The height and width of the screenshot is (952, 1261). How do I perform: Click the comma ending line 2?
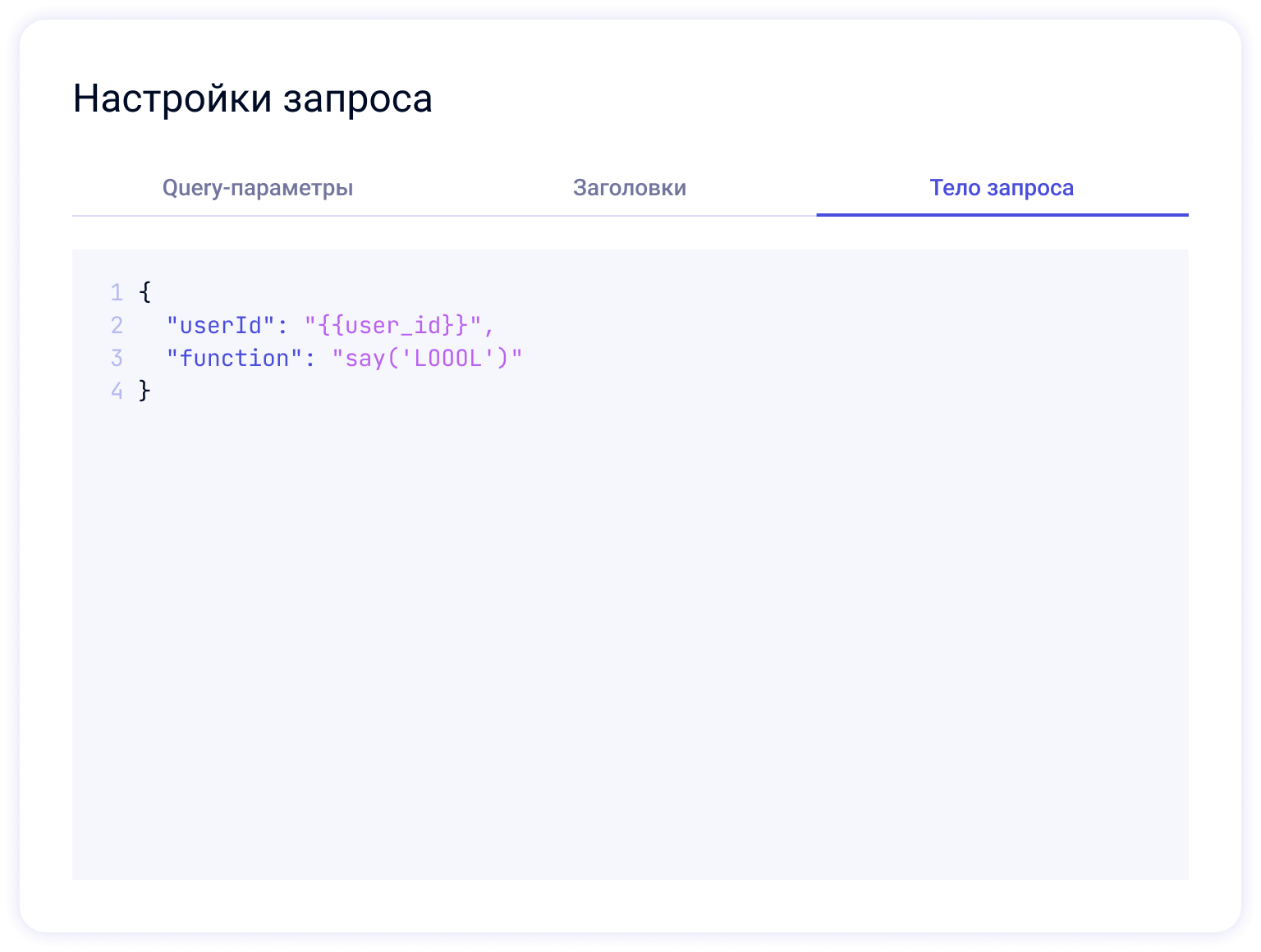(489, 327)
